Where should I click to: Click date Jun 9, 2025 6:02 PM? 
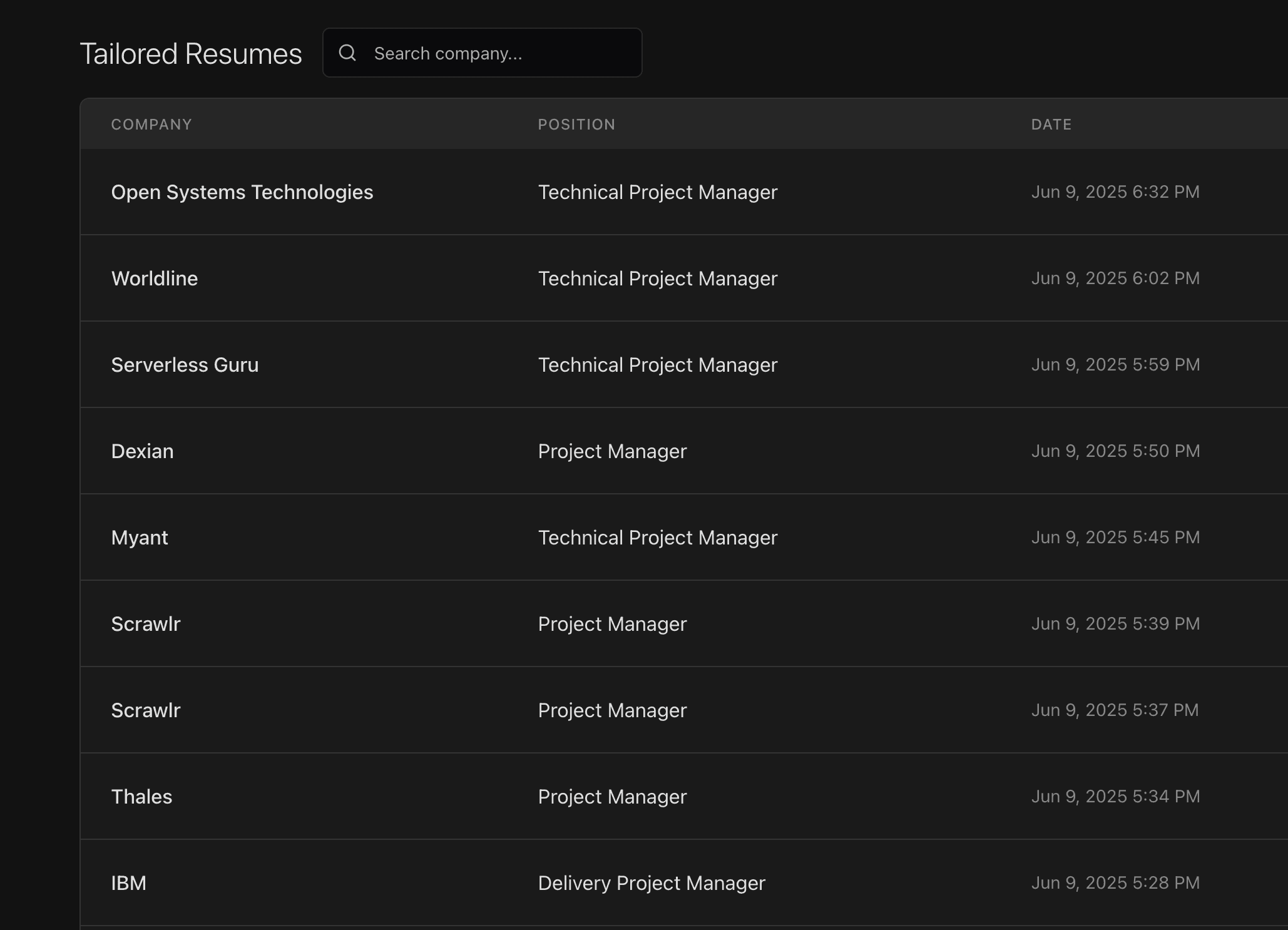click(1115, 278)
